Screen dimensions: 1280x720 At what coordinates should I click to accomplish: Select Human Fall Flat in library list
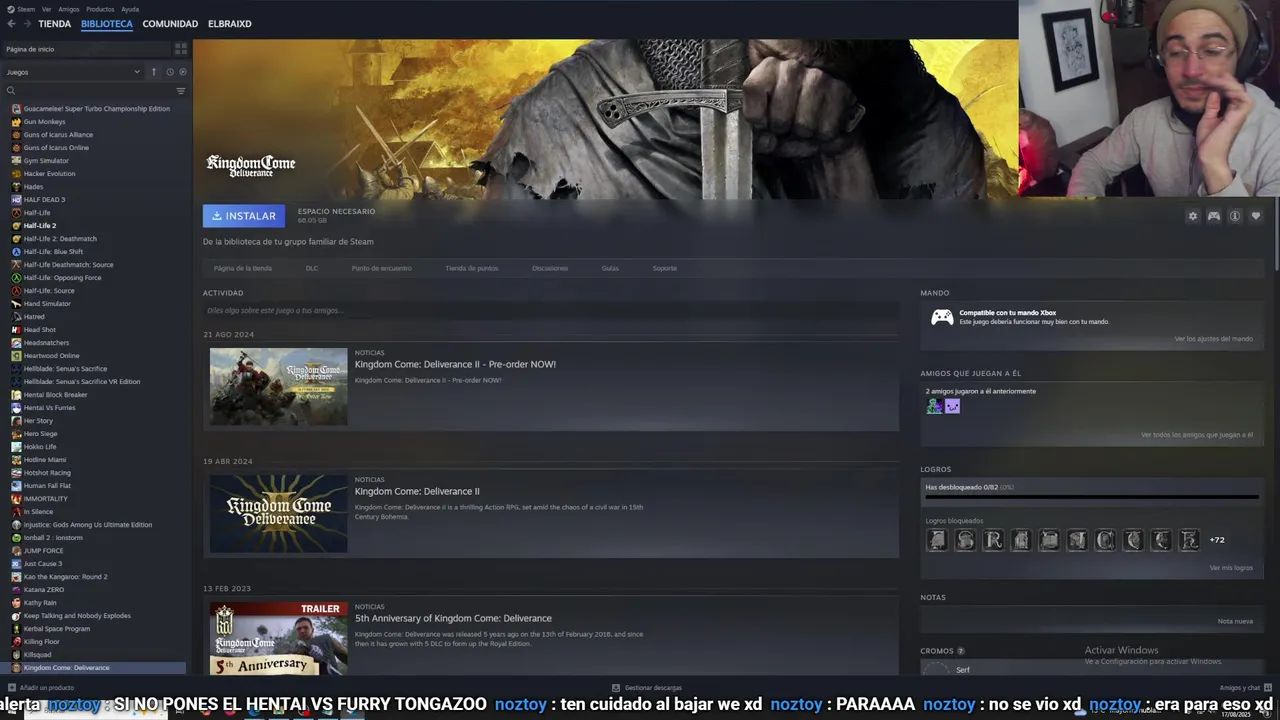click(x=47, y=485)
